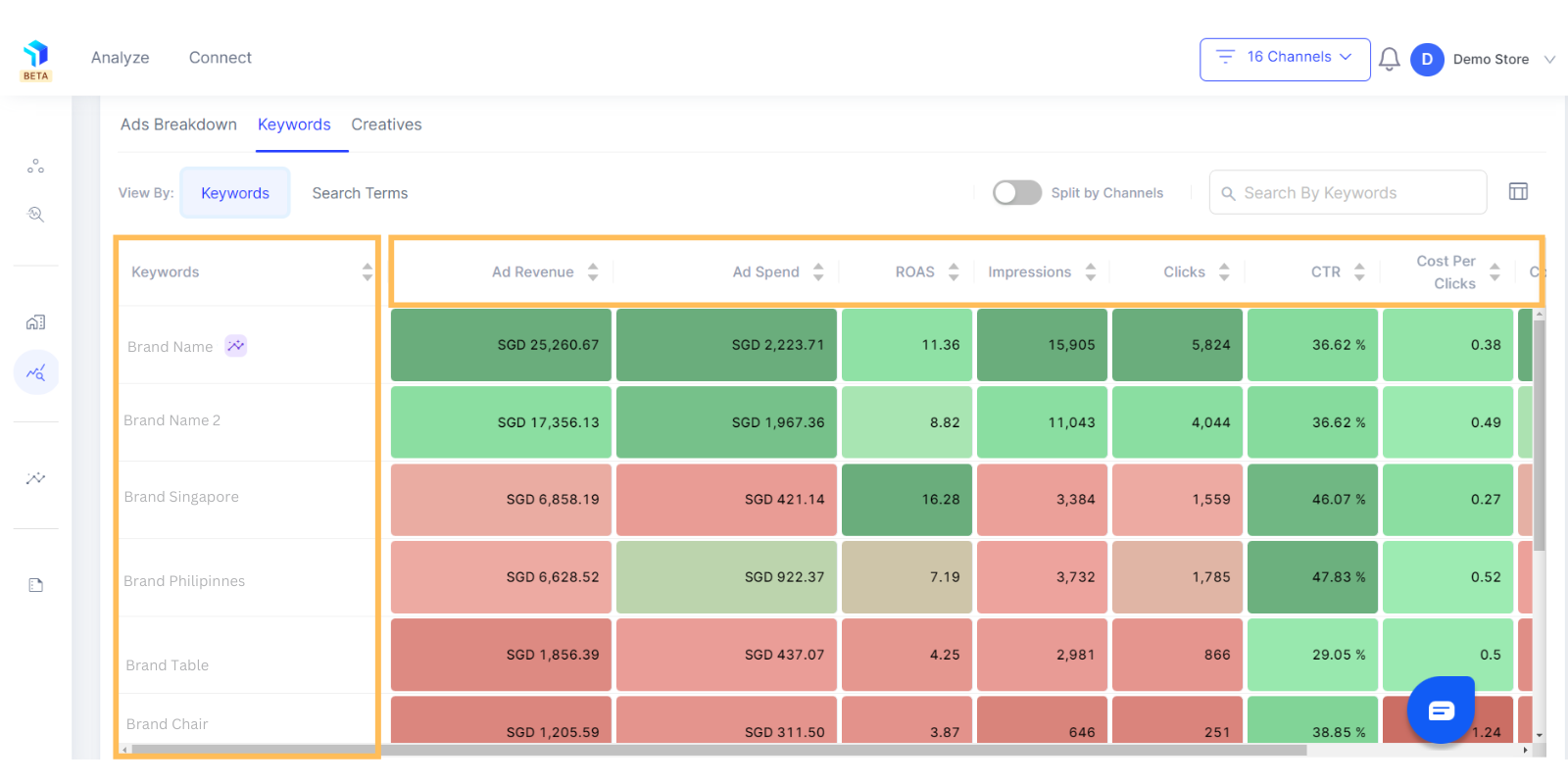
Task: Sort by ROAS column arrows
Action: [x=954, y=271]
